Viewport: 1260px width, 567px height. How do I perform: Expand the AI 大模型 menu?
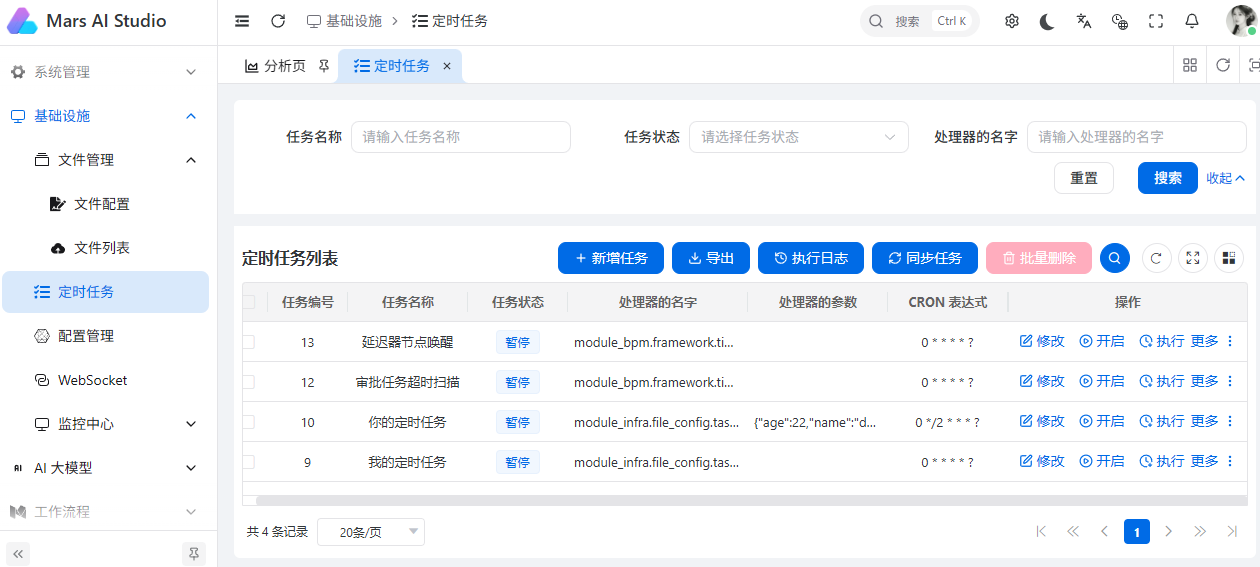(x=108, y=468)
